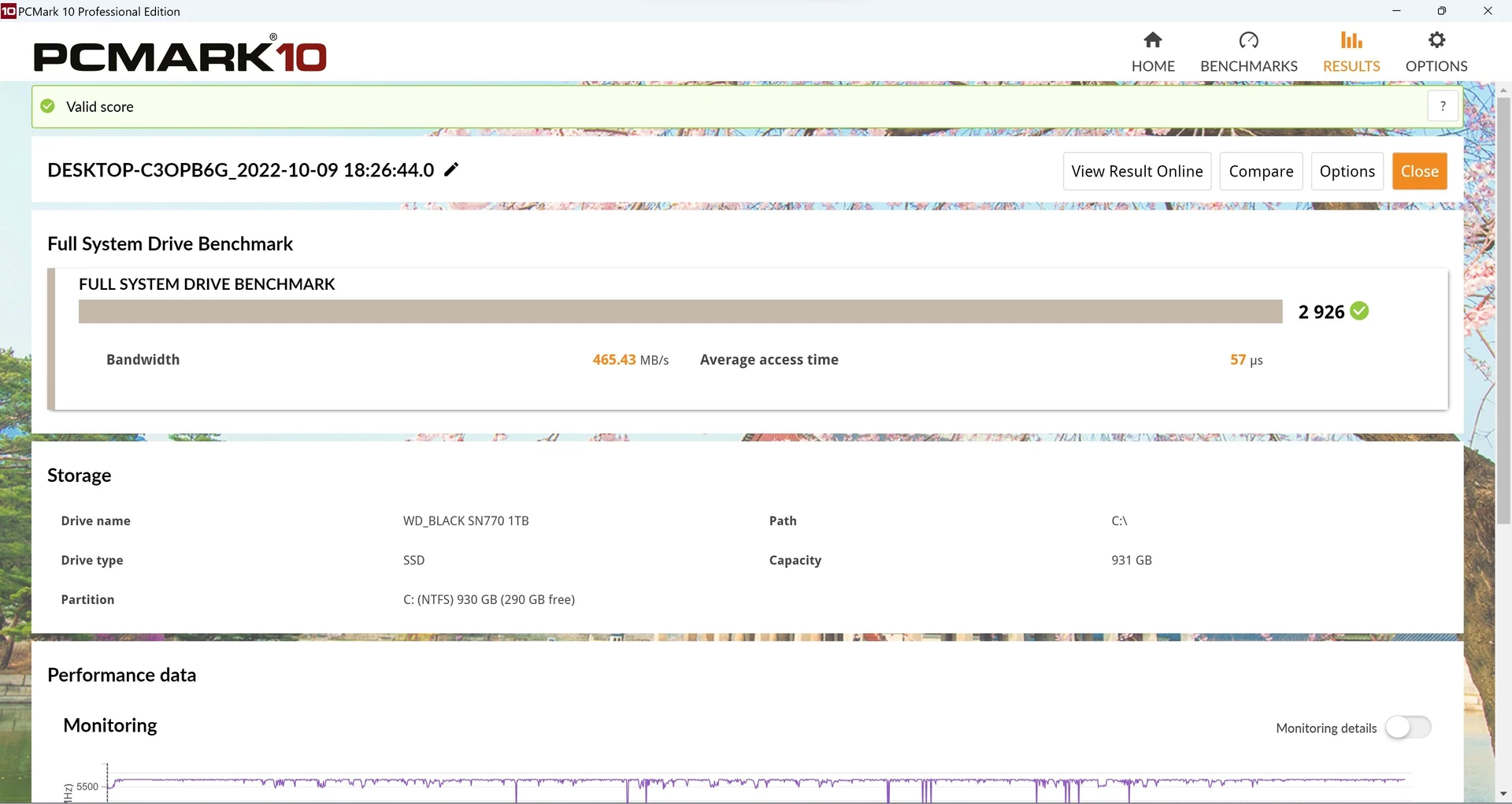Click the pencil icon to rename result

(451, 169)
